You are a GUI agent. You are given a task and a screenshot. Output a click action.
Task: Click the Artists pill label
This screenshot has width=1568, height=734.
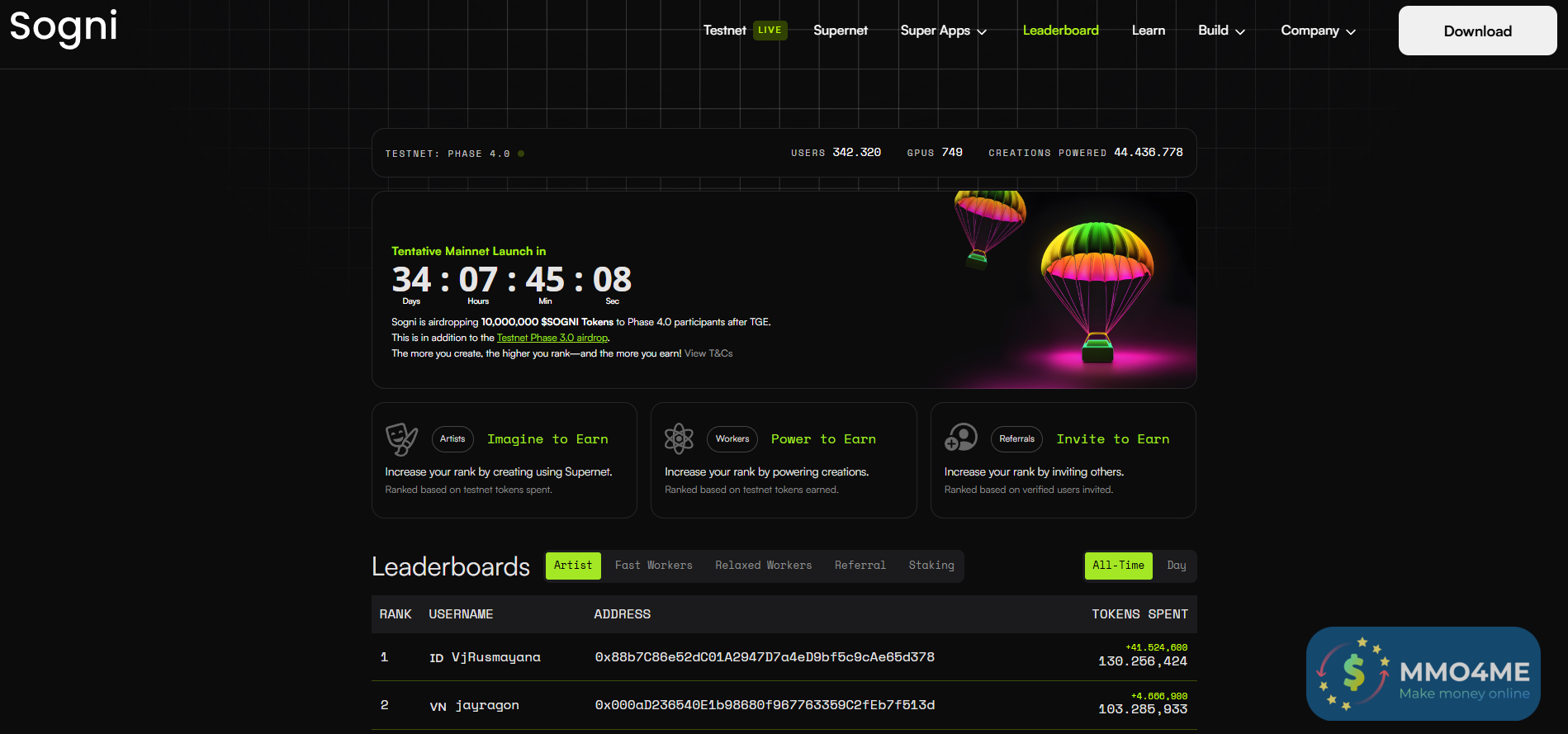tap(452, 439)
